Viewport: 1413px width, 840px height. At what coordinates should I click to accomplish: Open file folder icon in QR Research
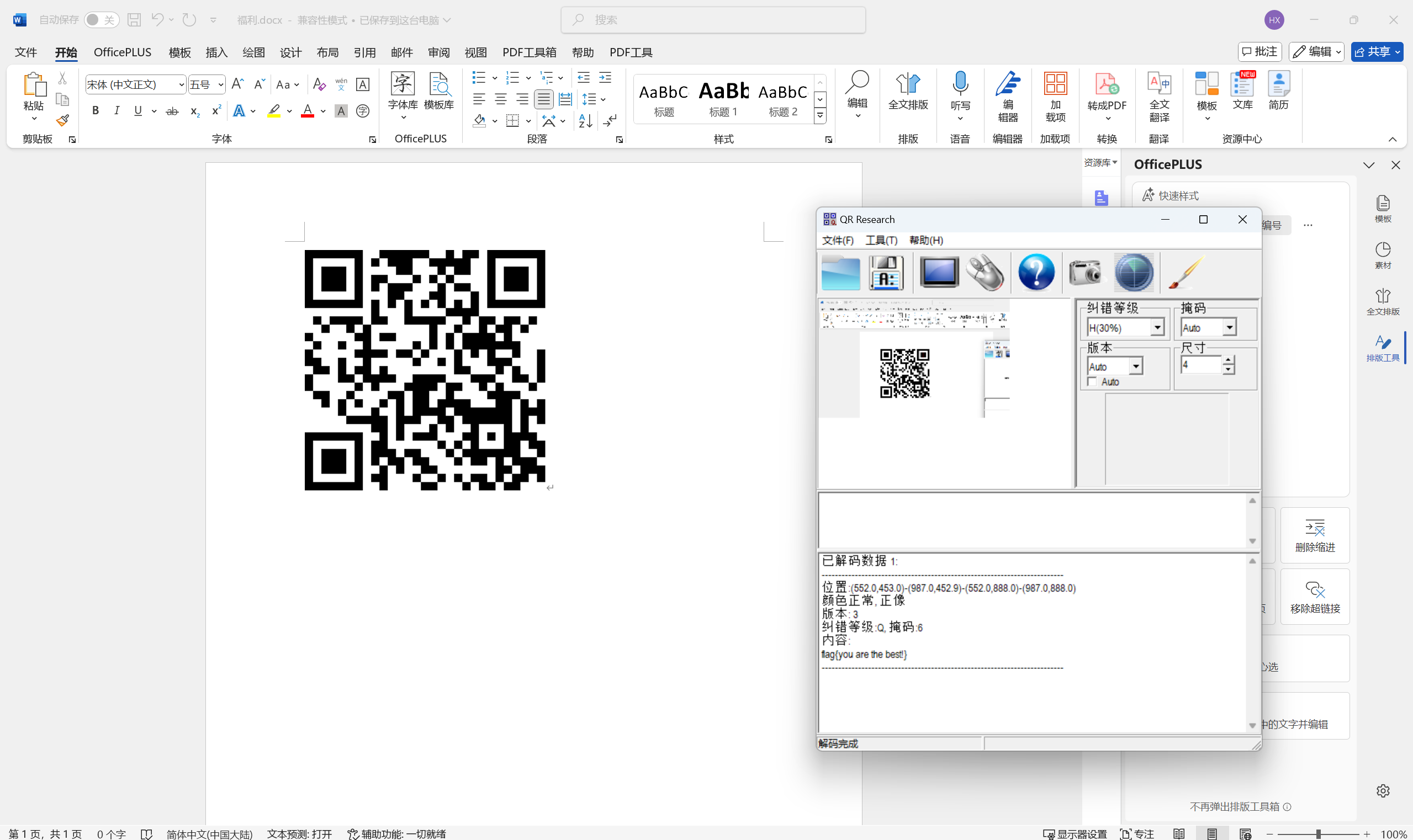coord(840,273)
